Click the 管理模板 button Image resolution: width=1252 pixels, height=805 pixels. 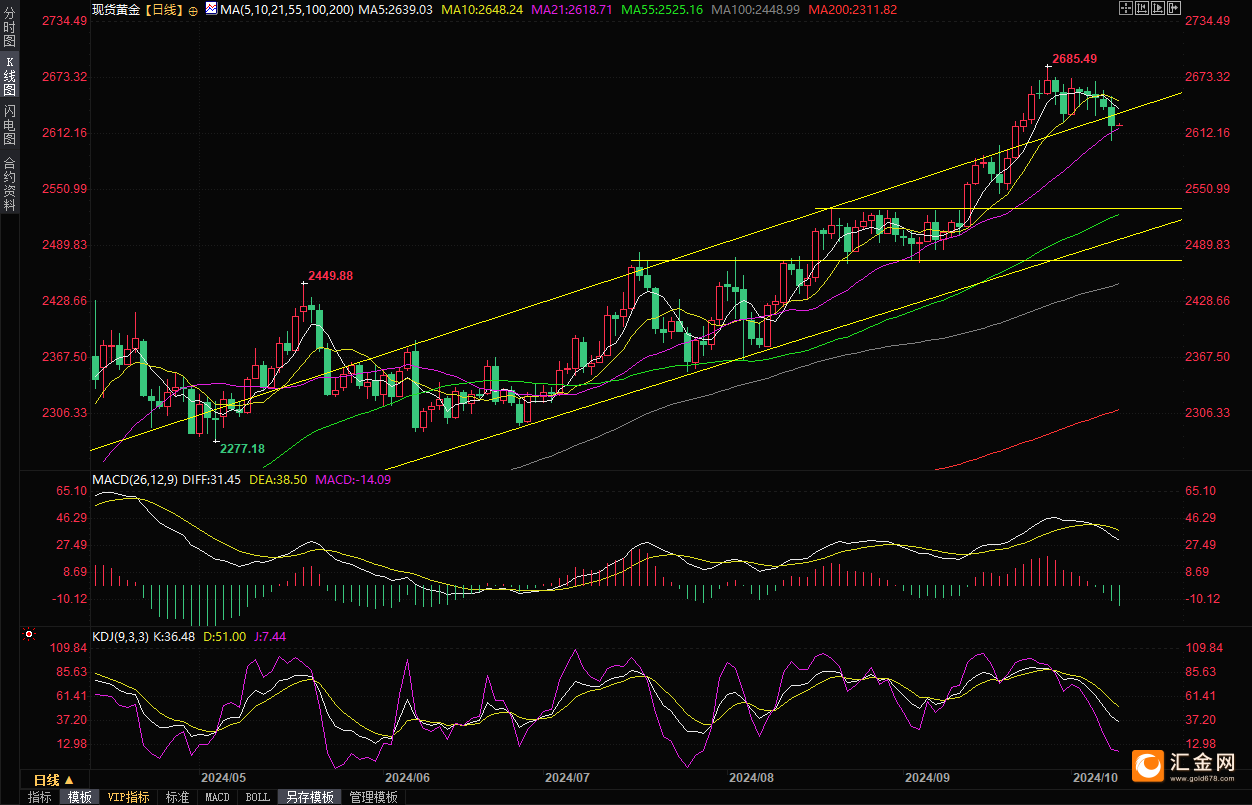pyautogui.click(x=373, y=797)
